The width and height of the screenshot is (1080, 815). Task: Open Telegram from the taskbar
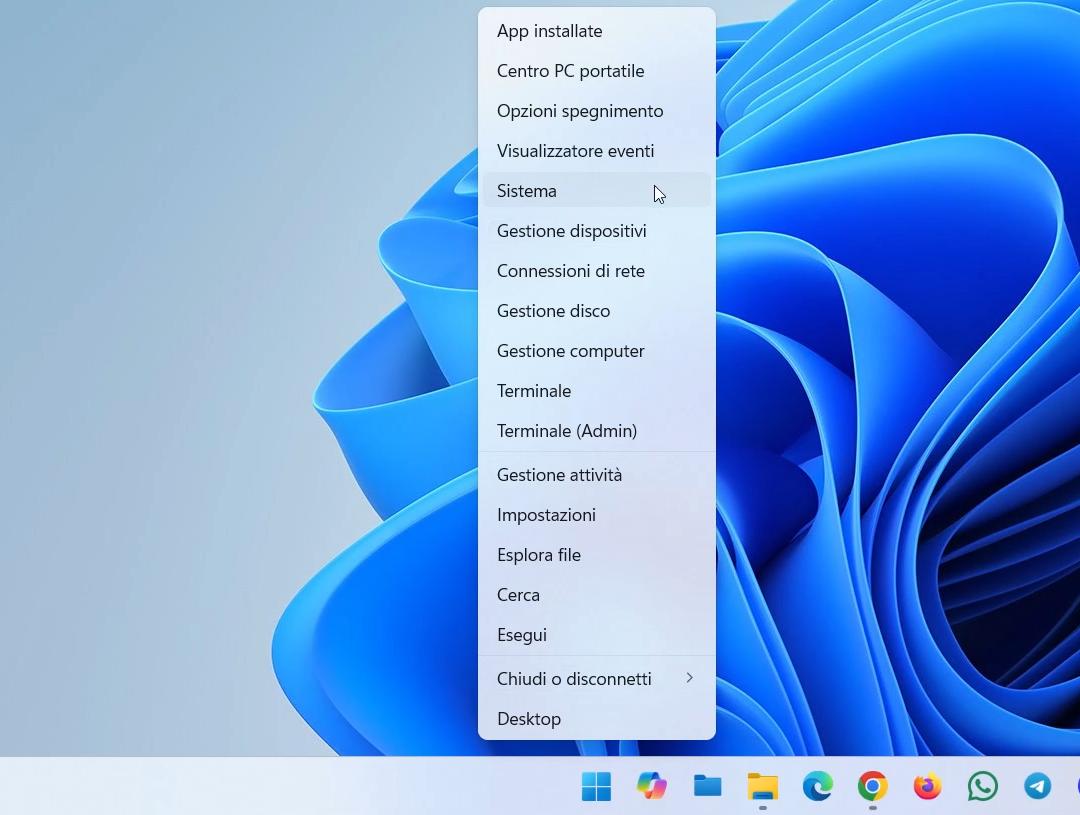[x=1038, y=787]
